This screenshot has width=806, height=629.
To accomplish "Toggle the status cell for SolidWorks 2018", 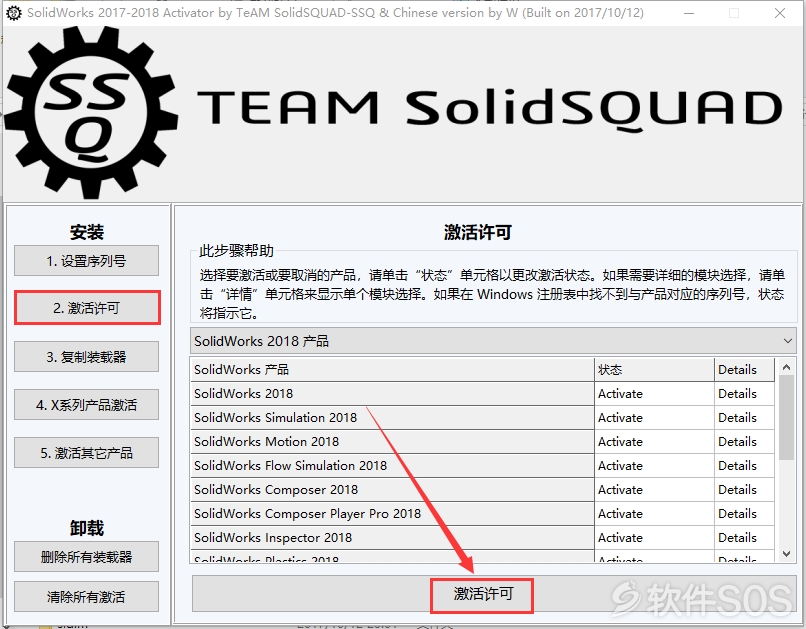I will point(654,394).
